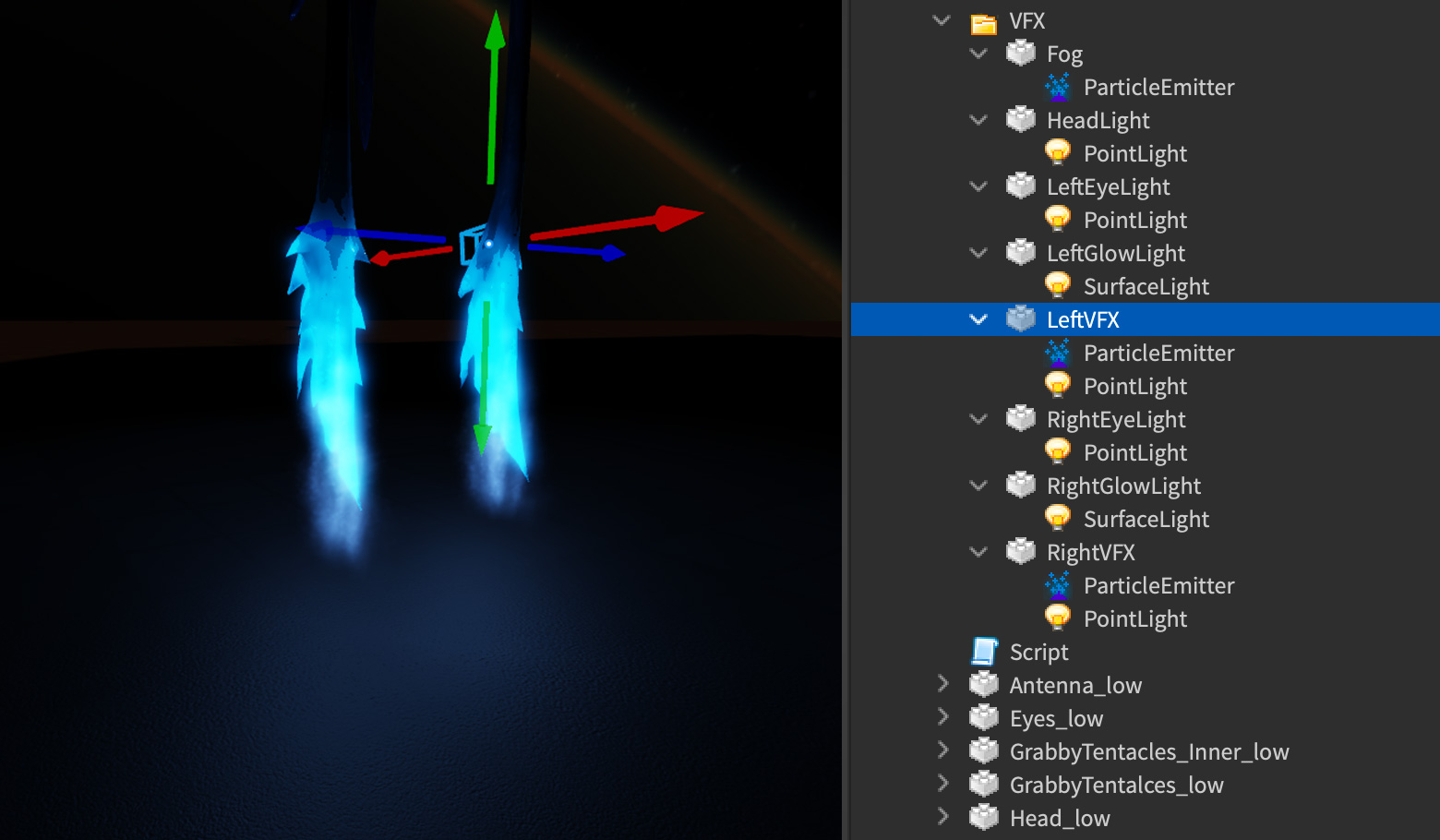Click the LeftEyeLight part icon

click(x=1021, y=186)
